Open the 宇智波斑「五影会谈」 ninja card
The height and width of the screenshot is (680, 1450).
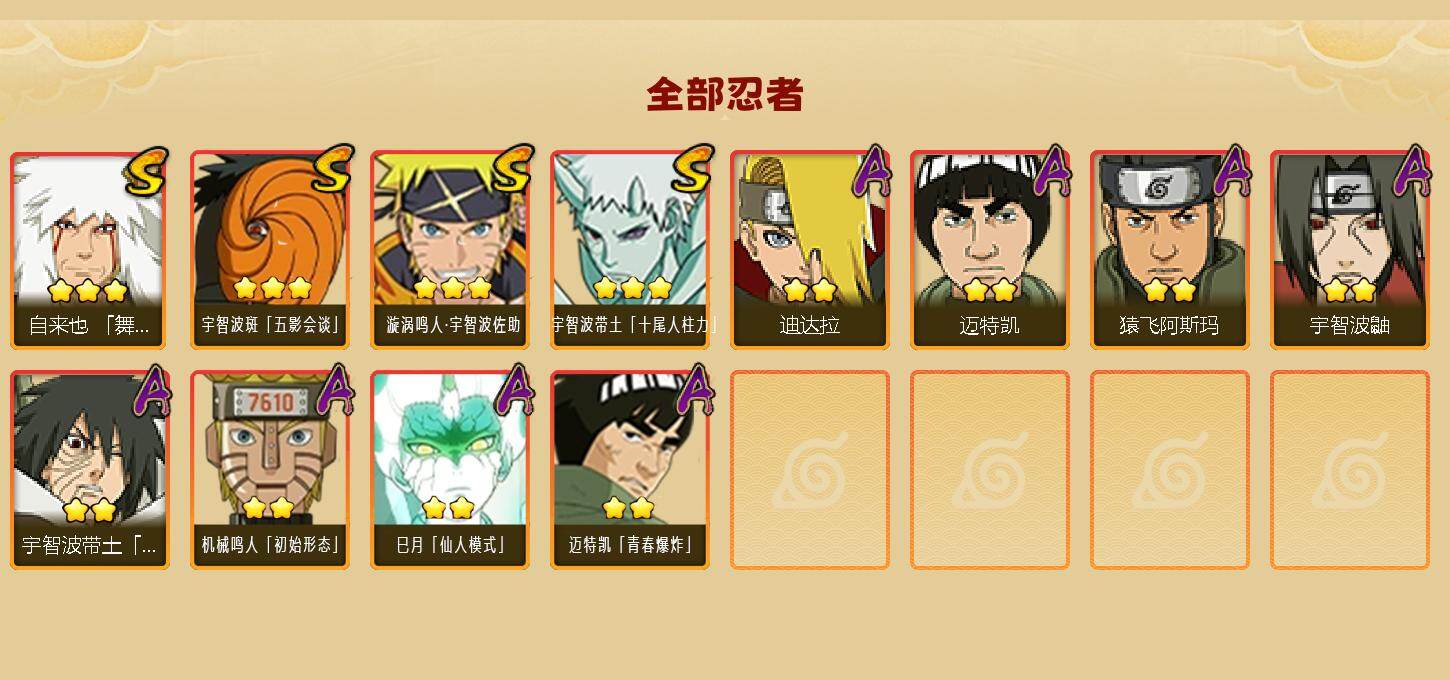pyautogui.click(x=270, y=250)
